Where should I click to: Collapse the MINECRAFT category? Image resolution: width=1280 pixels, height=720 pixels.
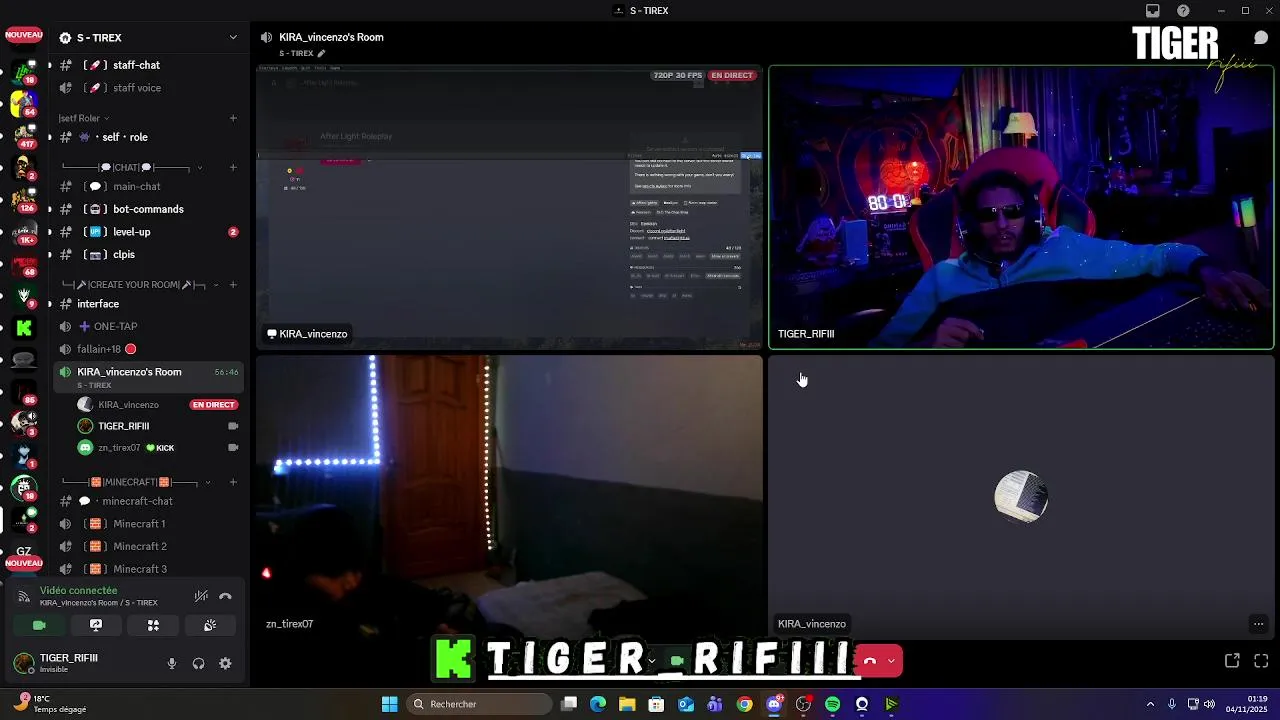[x=138, y=482]
